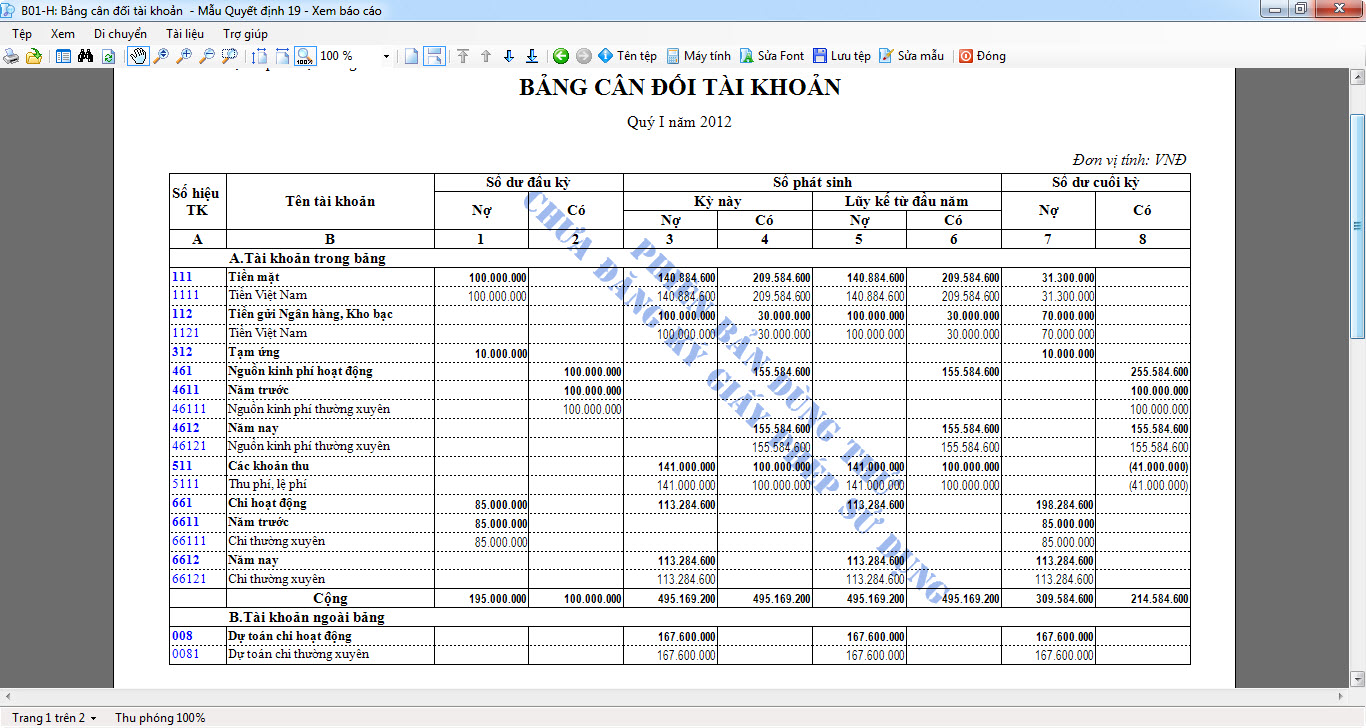Click account number 46111 link
Image resolution: width=1366 pixels, height=728 pixels.
(x=189, y=409)
